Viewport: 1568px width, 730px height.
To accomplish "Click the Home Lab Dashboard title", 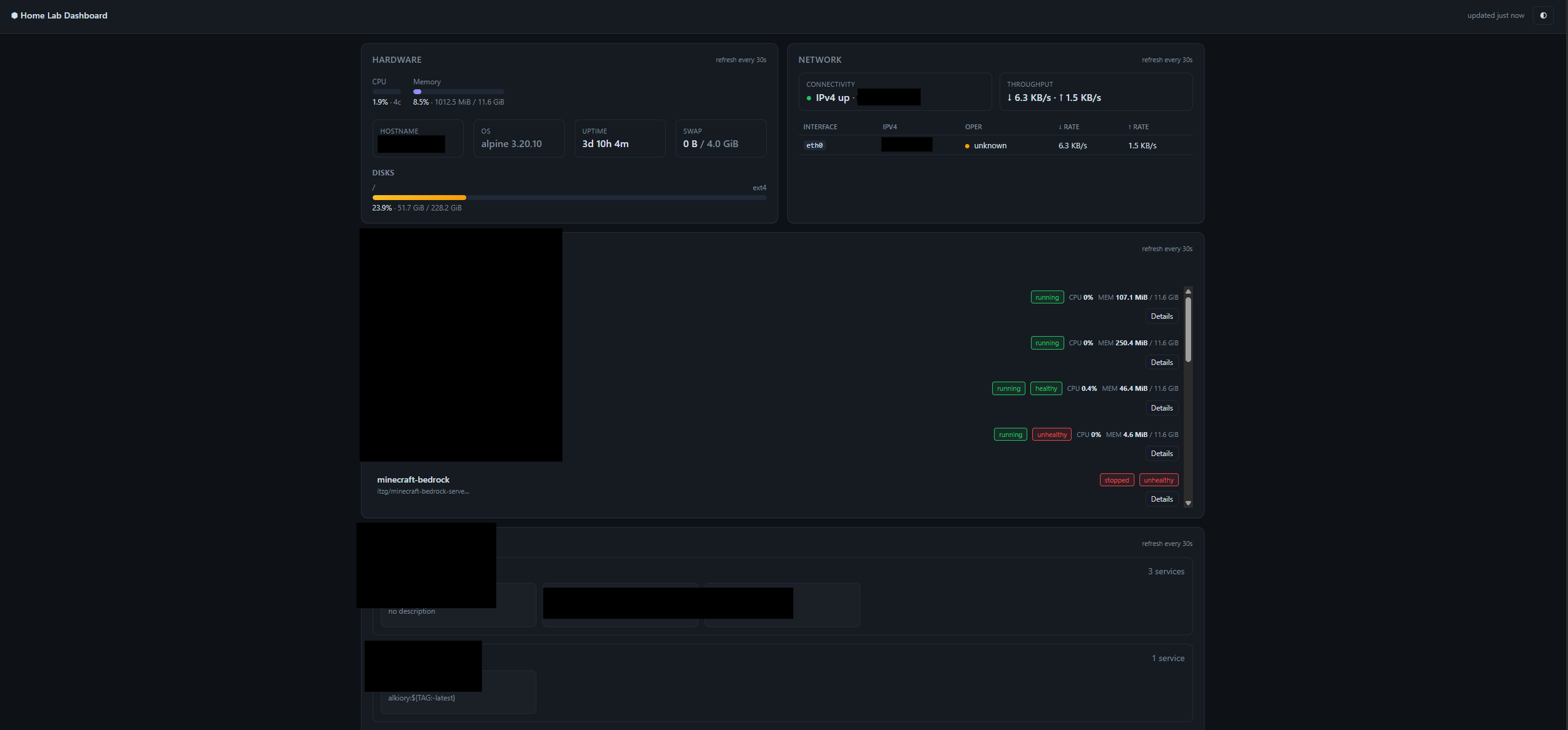I will 64,16.
